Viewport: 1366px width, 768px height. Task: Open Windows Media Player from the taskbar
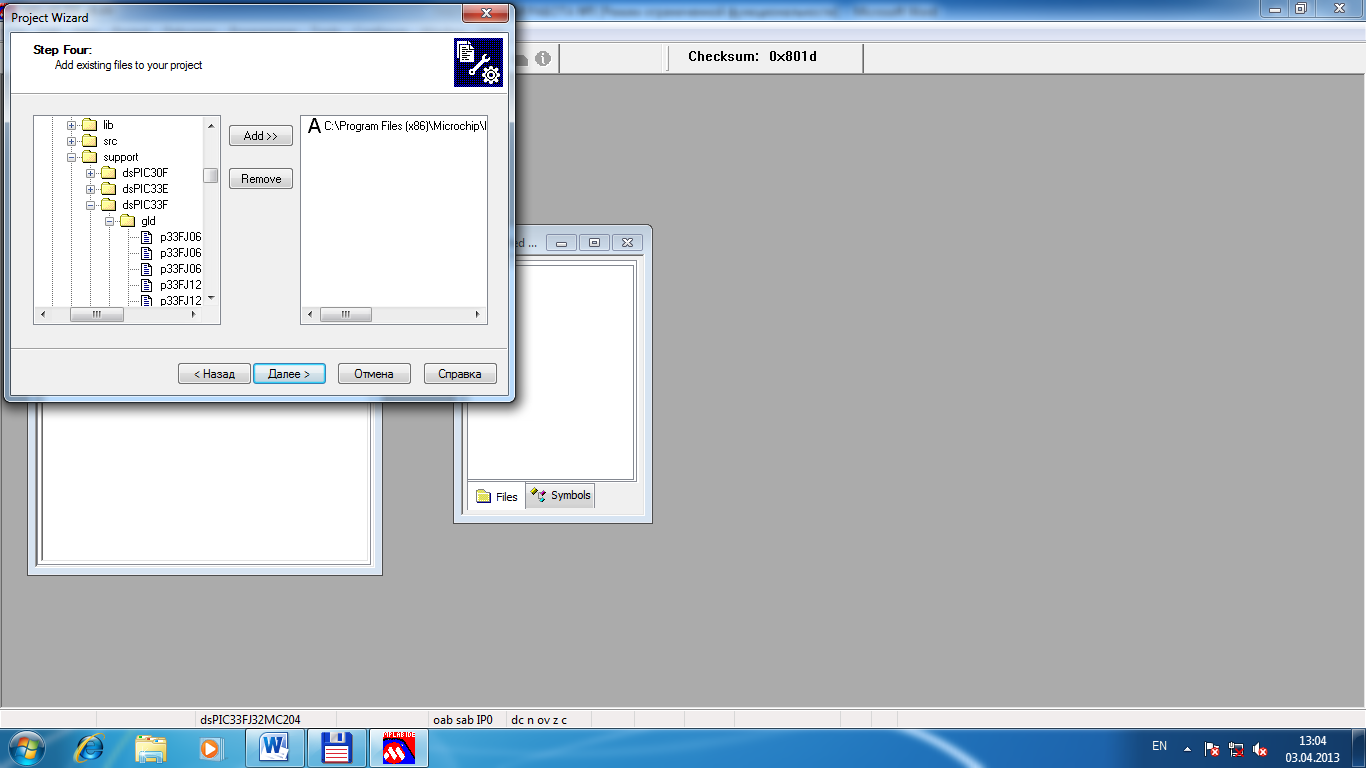pos(210,748)
